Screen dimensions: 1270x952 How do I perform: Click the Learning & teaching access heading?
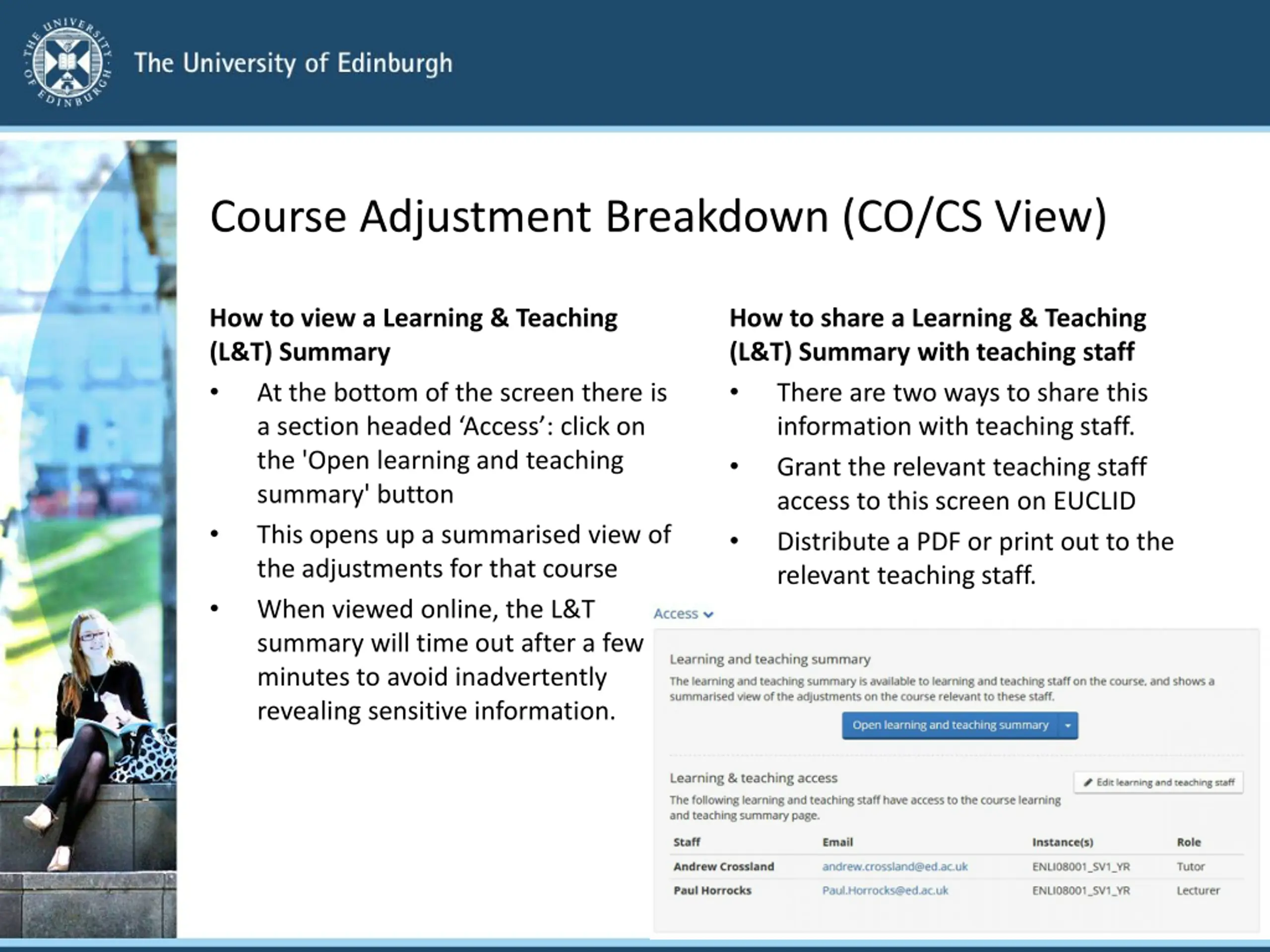point(753,778)
